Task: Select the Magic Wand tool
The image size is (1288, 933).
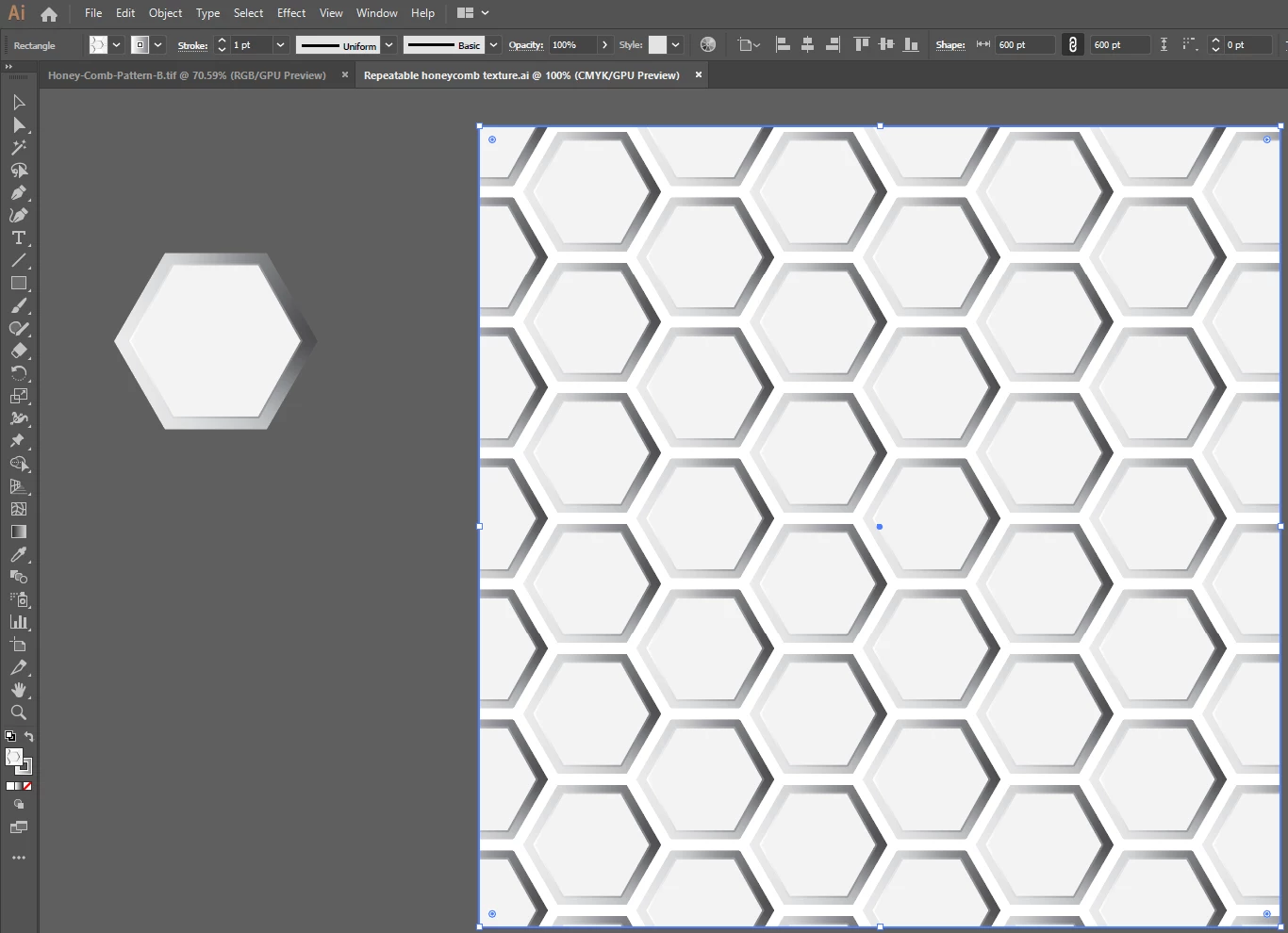Action: click(x=18, y=147)
